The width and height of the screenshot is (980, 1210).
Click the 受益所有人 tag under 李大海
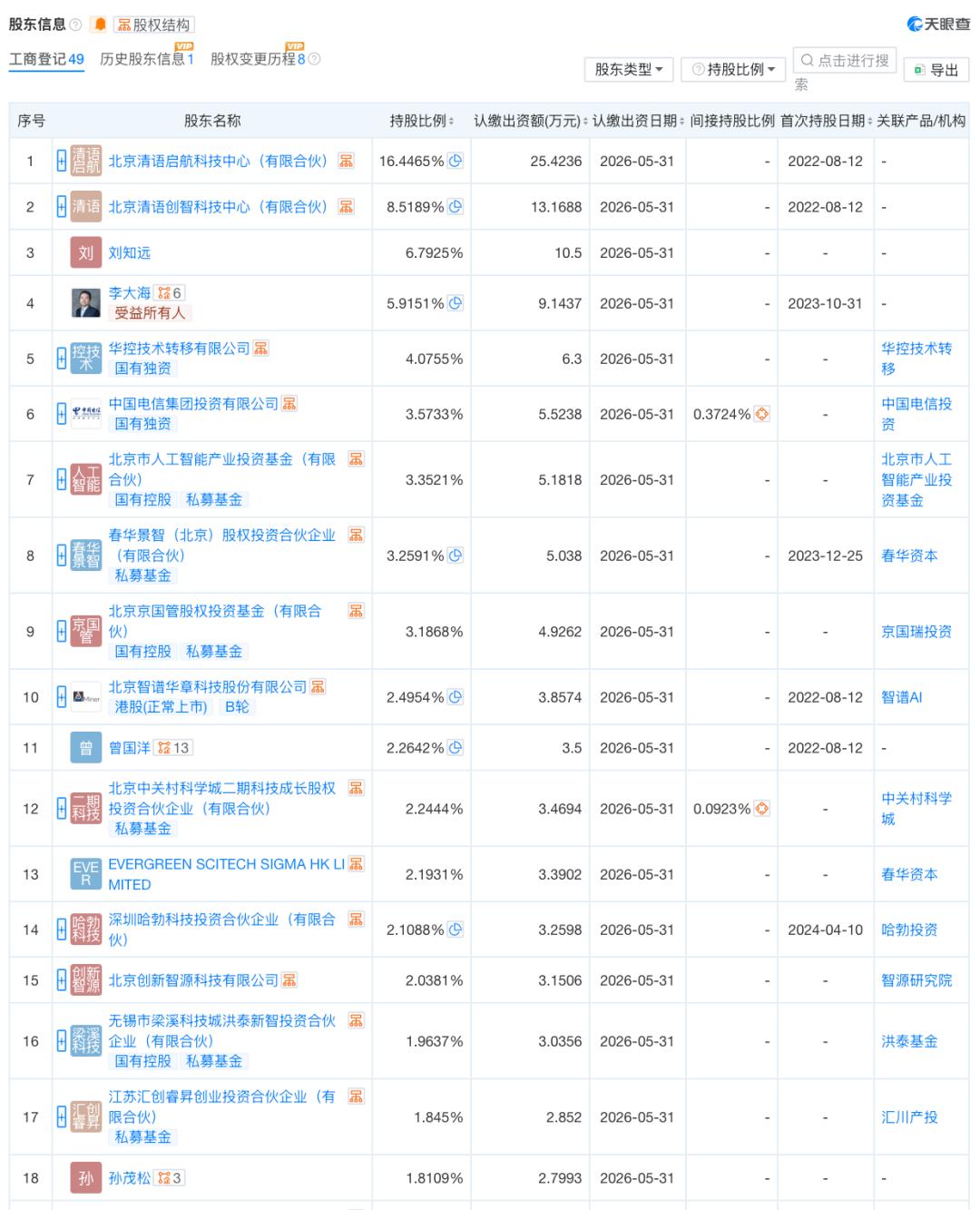coord(150,313)
